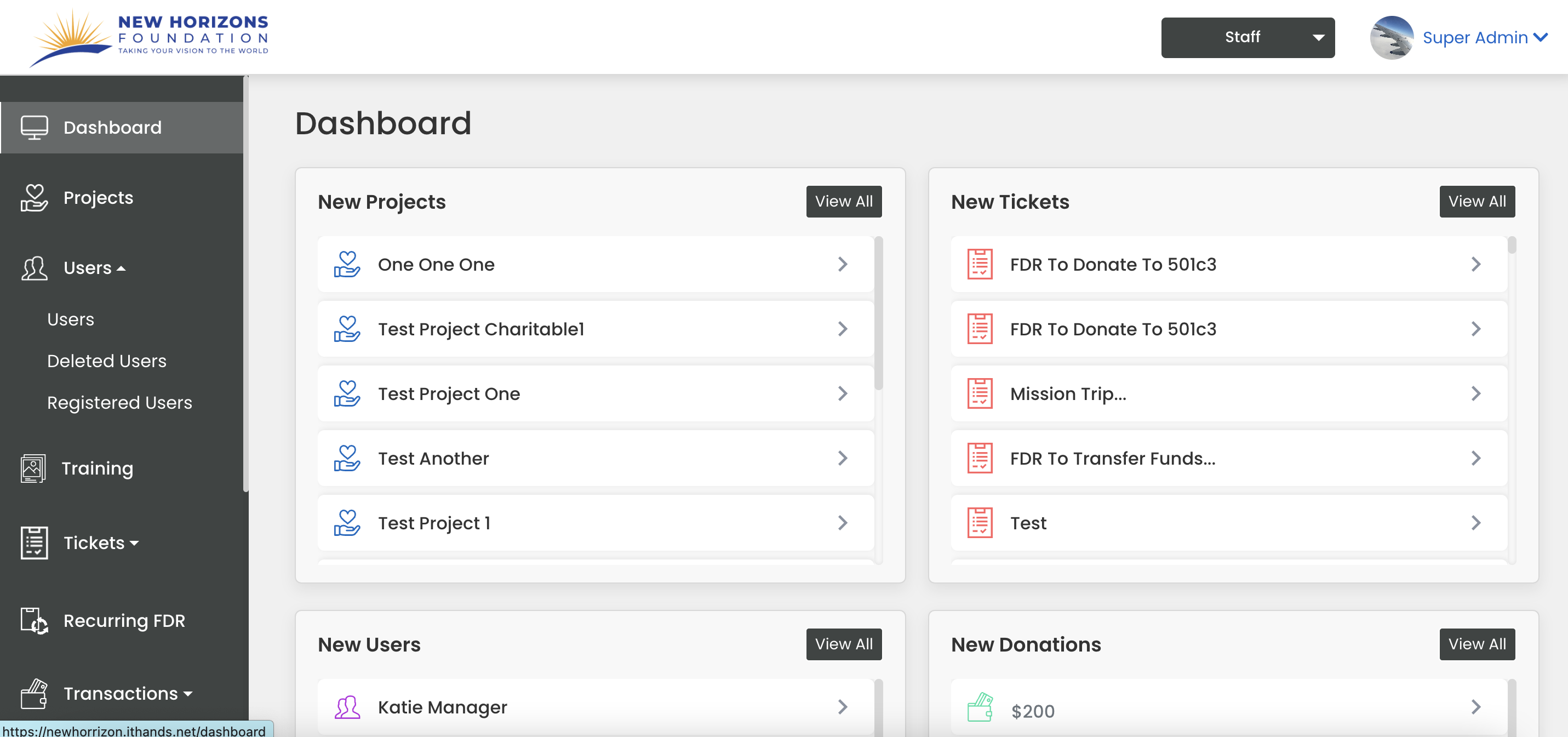1568x737 pixels.
Task: Click the New Projects list scrollbar
Action: [x=878, y=314]
